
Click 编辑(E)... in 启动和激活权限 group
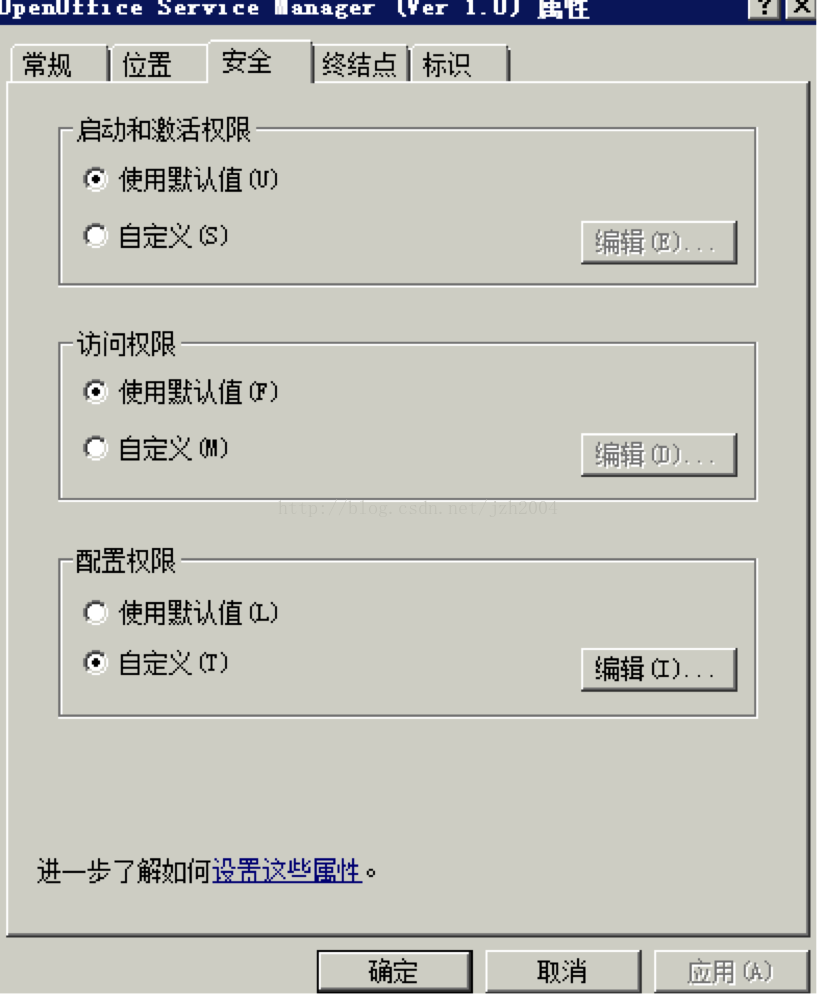click(x=658, y=243)
